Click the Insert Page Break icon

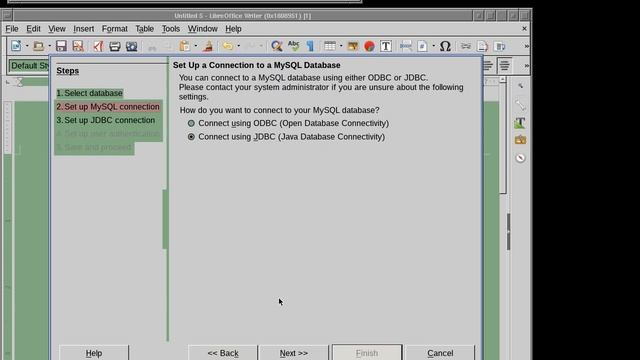(x=406, y=46)
